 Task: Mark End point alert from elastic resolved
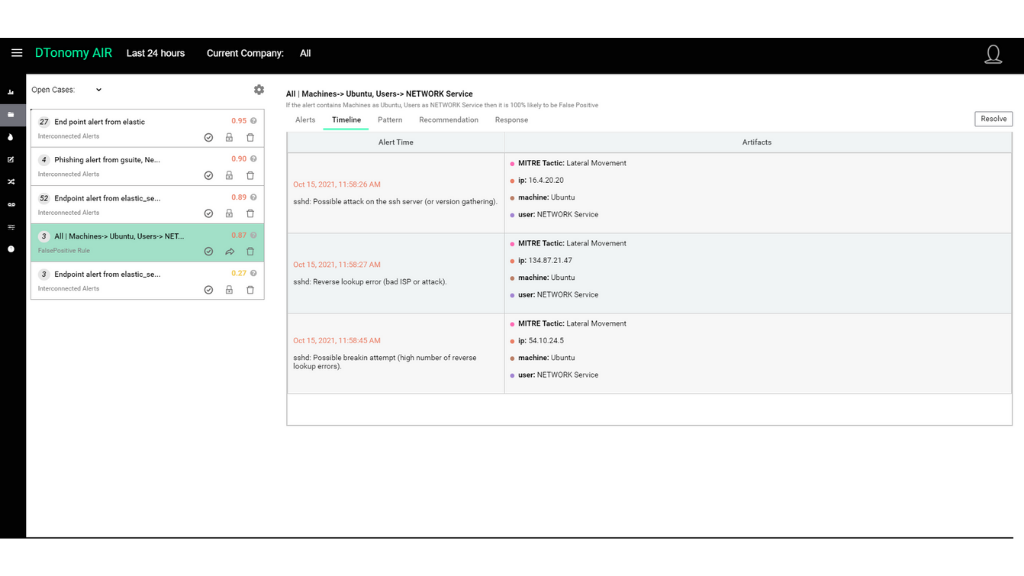coord(208,137)
